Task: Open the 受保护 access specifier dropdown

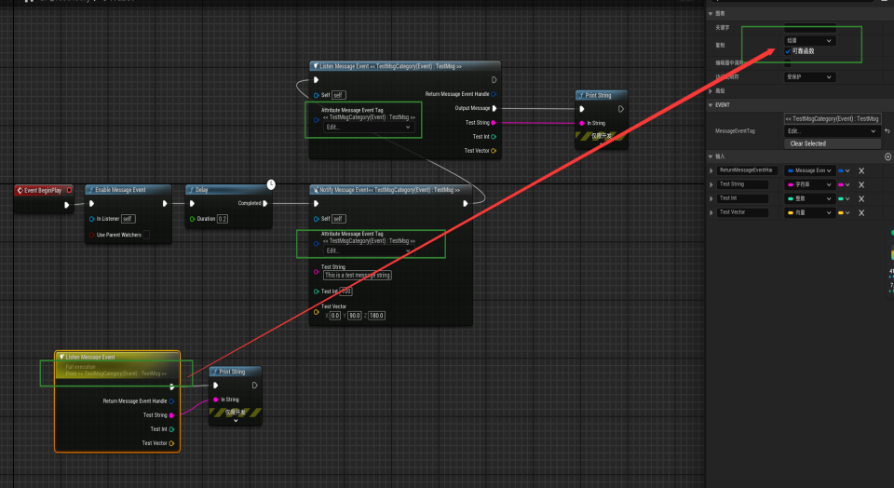Action: pyautogui.click(x=810, y=77)
